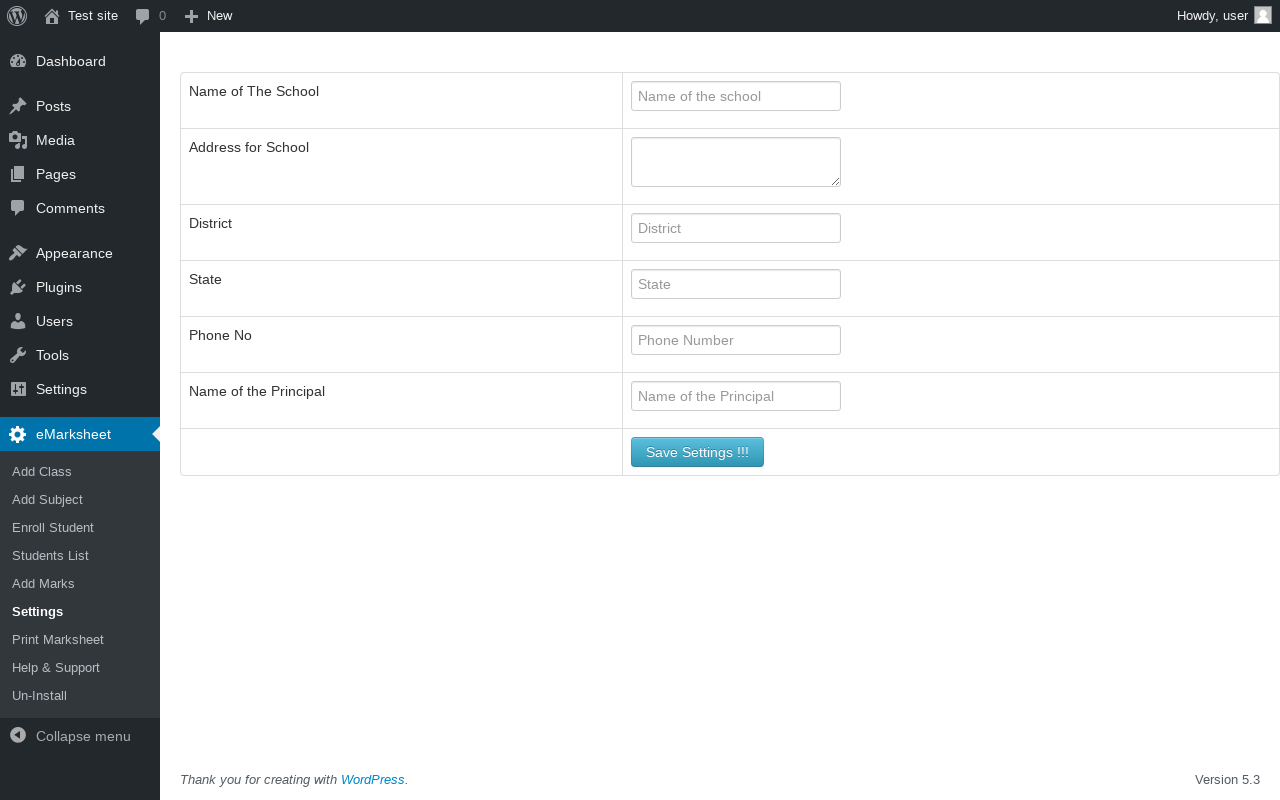Click the Media icon in sidebar
Viewport: 1280px width, 800px height.
pos(18,140)
